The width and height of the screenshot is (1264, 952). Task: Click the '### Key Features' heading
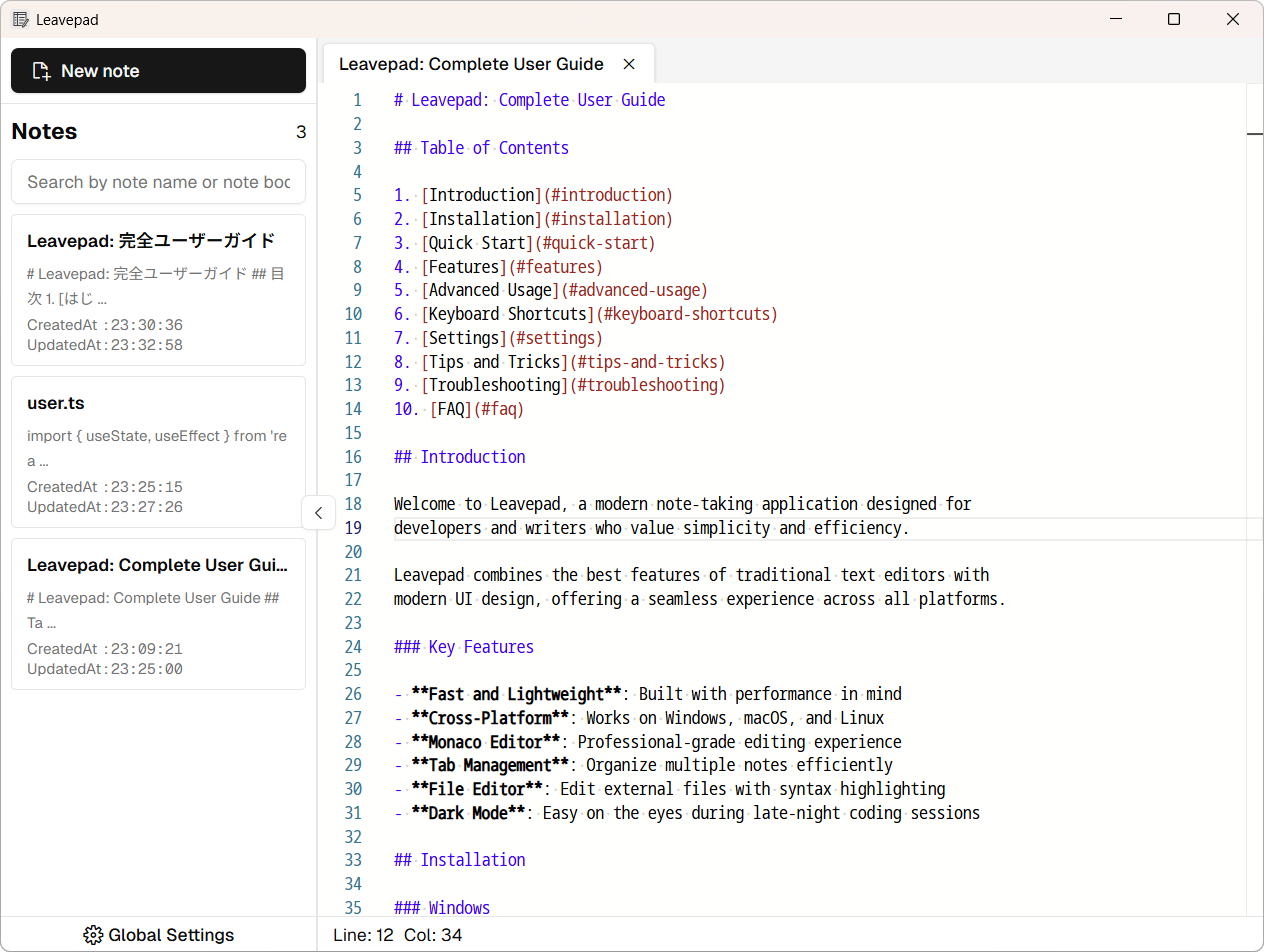(x=464, y=647)
